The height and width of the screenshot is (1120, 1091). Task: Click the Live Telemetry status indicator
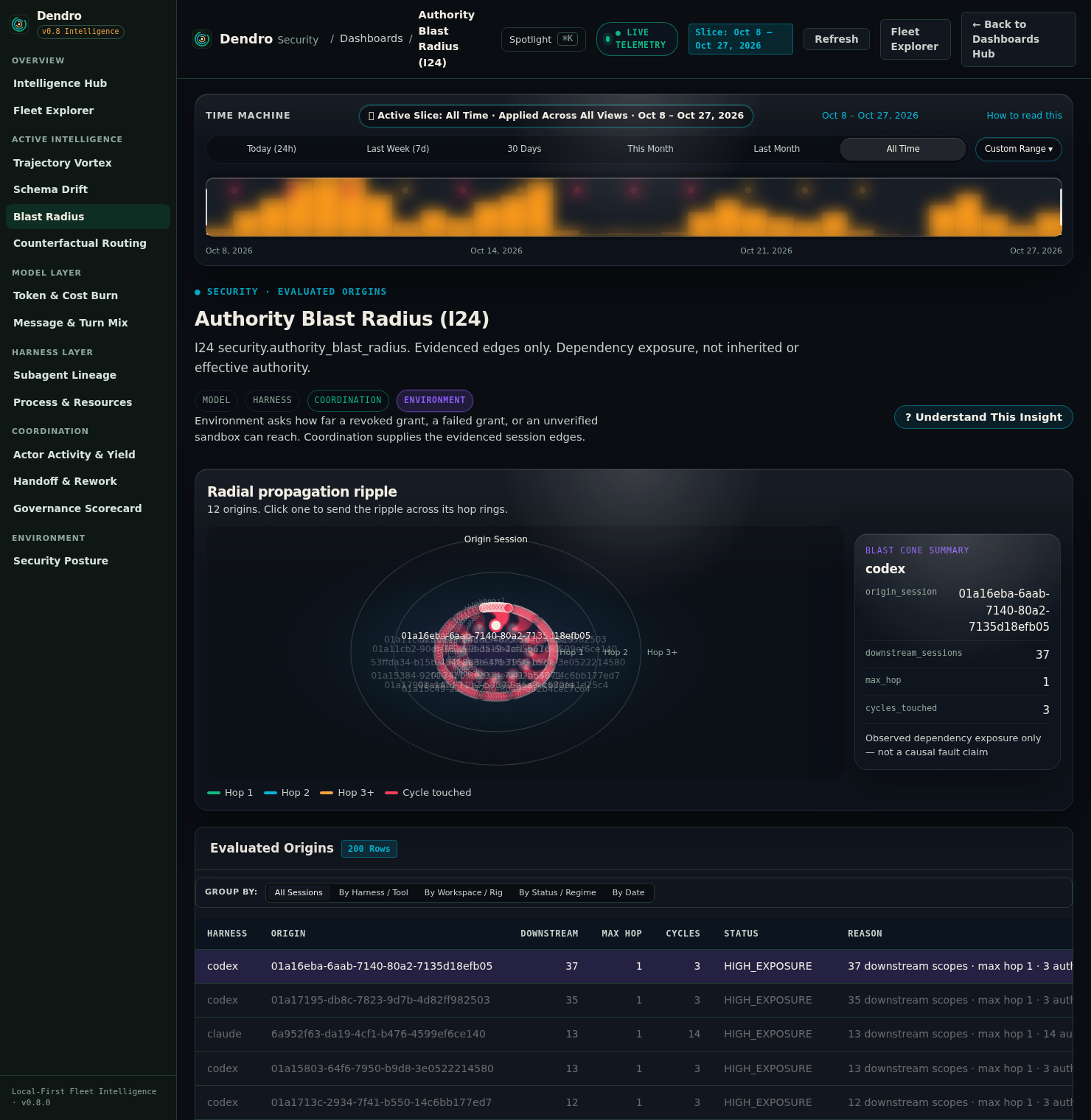pos(637,39)
